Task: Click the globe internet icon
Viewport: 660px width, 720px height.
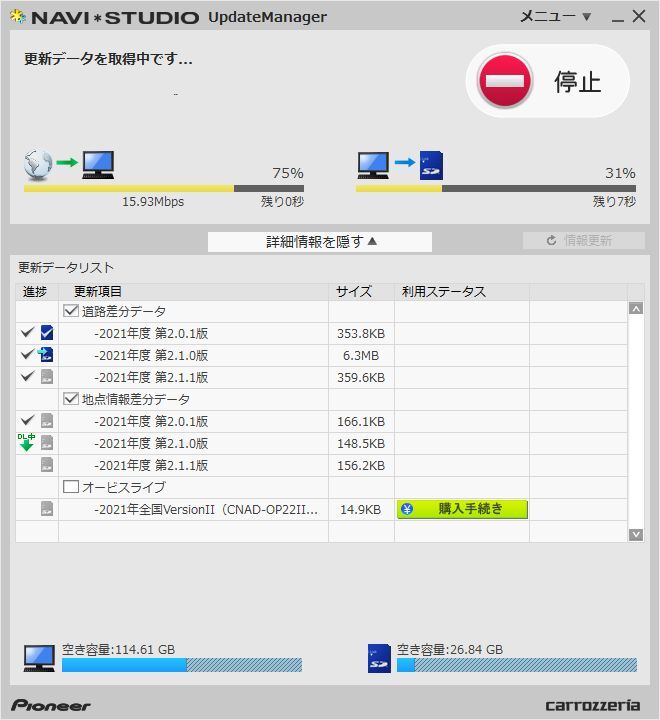Action: [x=38, y=165]
